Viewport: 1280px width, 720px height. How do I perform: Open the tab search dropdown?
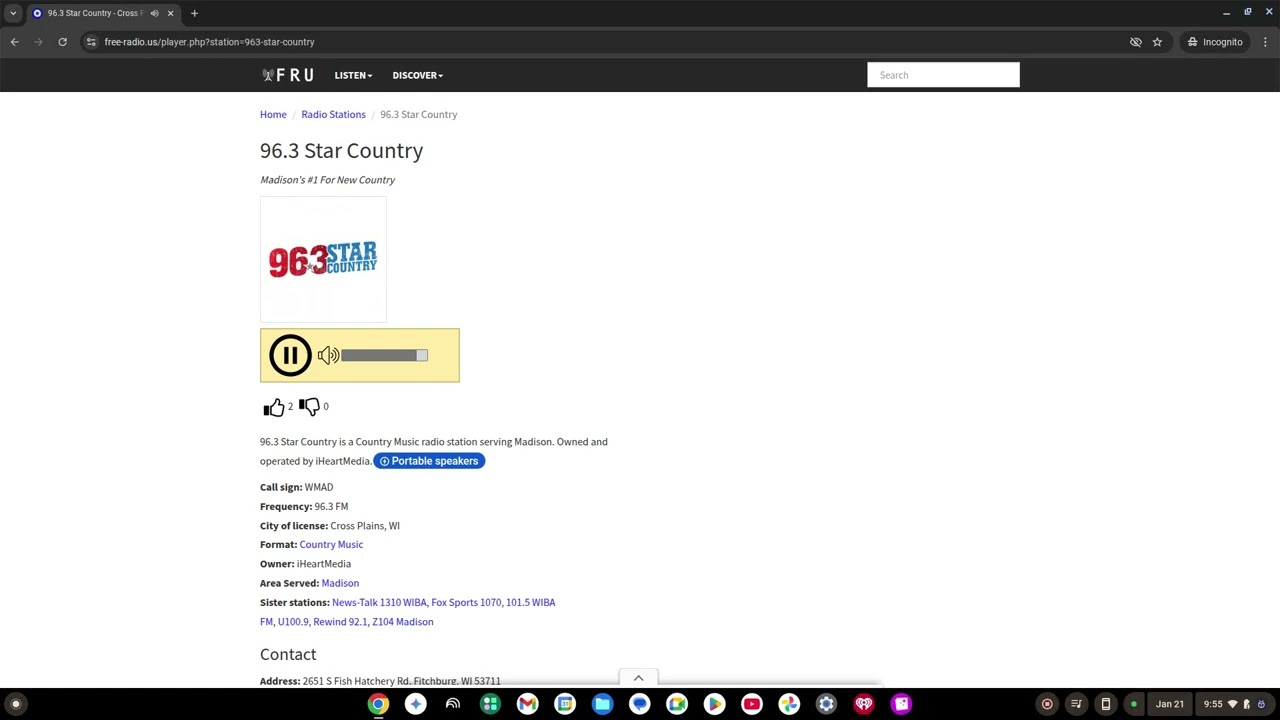pyautogui.click(x=13, y=13)
